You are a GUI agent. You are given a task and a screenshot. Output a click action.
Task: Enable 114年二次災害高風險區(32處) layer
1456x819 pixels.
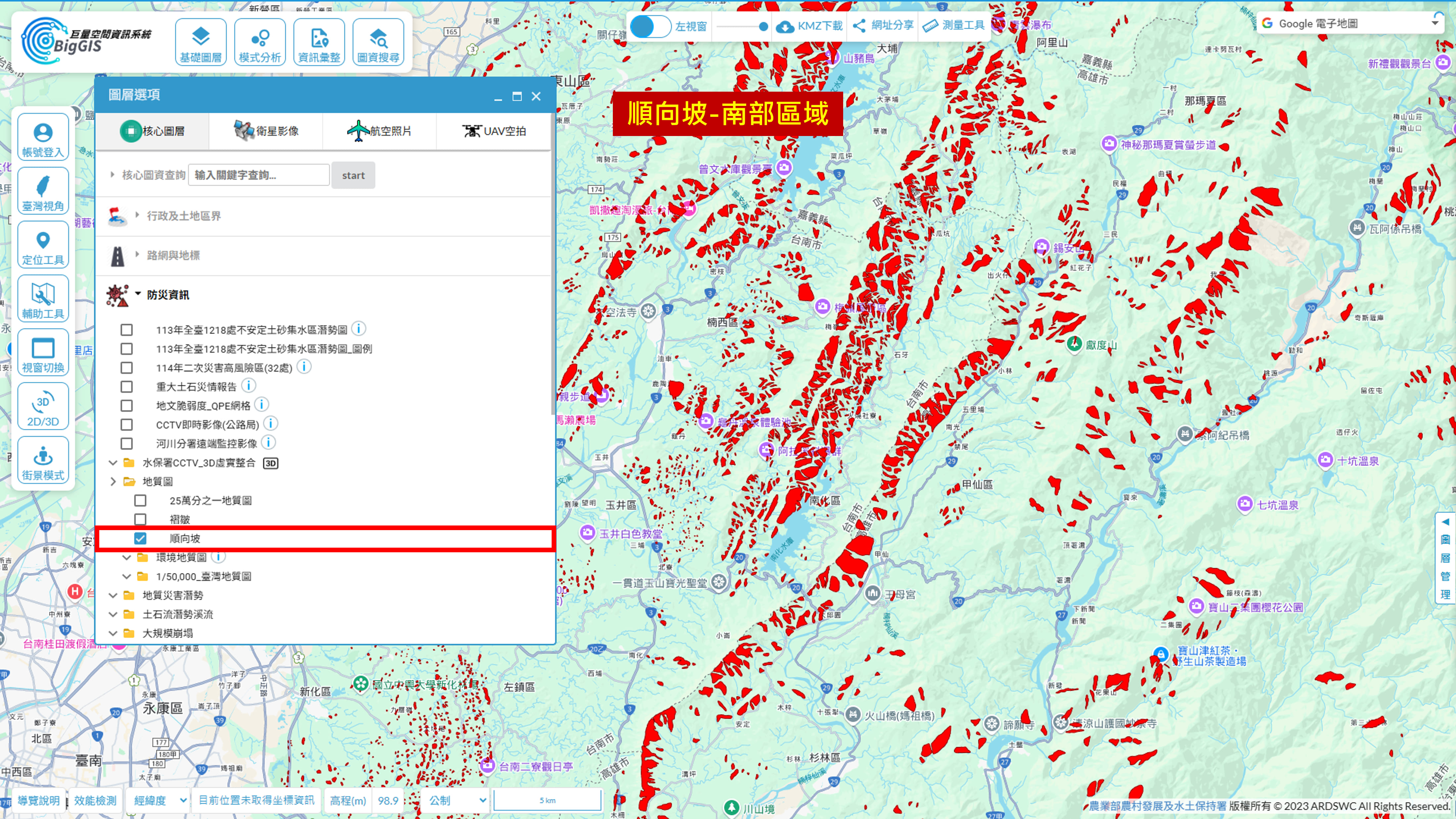tap(127, 368)
